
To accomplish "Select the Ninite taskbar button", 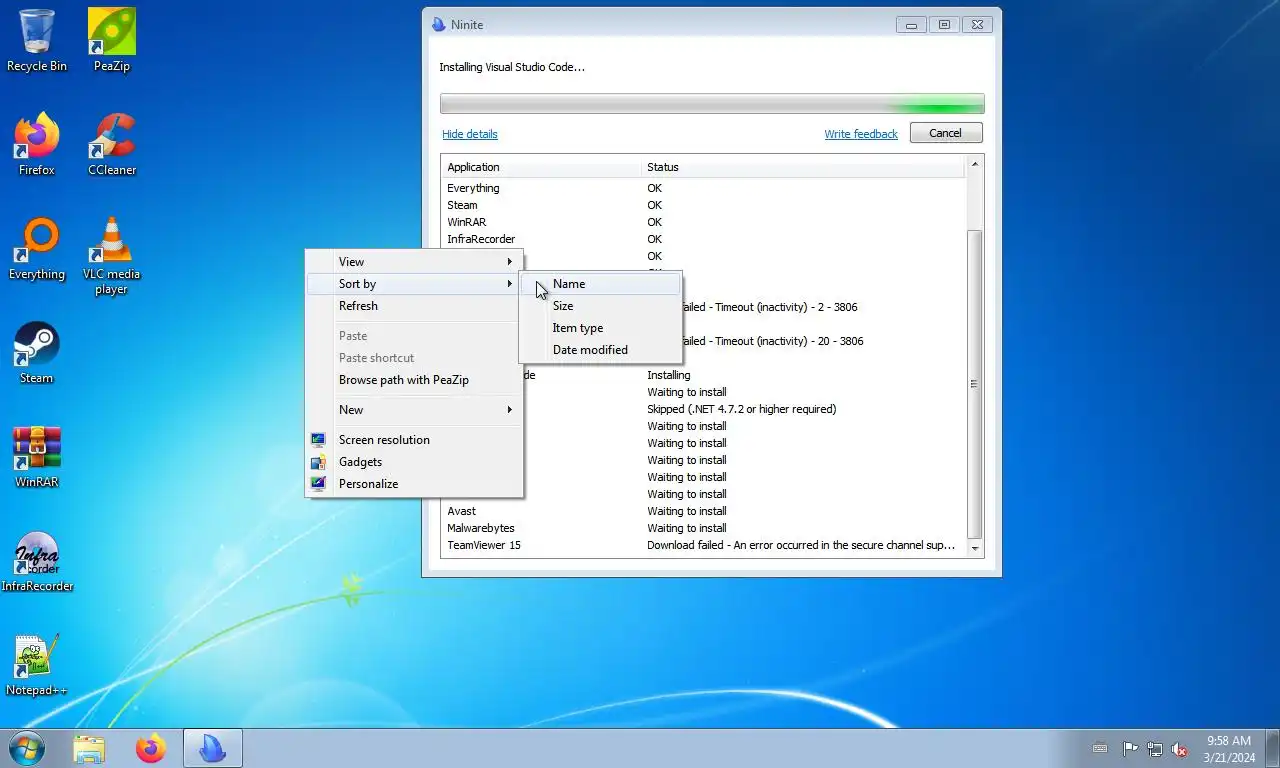I will [213, 748].
